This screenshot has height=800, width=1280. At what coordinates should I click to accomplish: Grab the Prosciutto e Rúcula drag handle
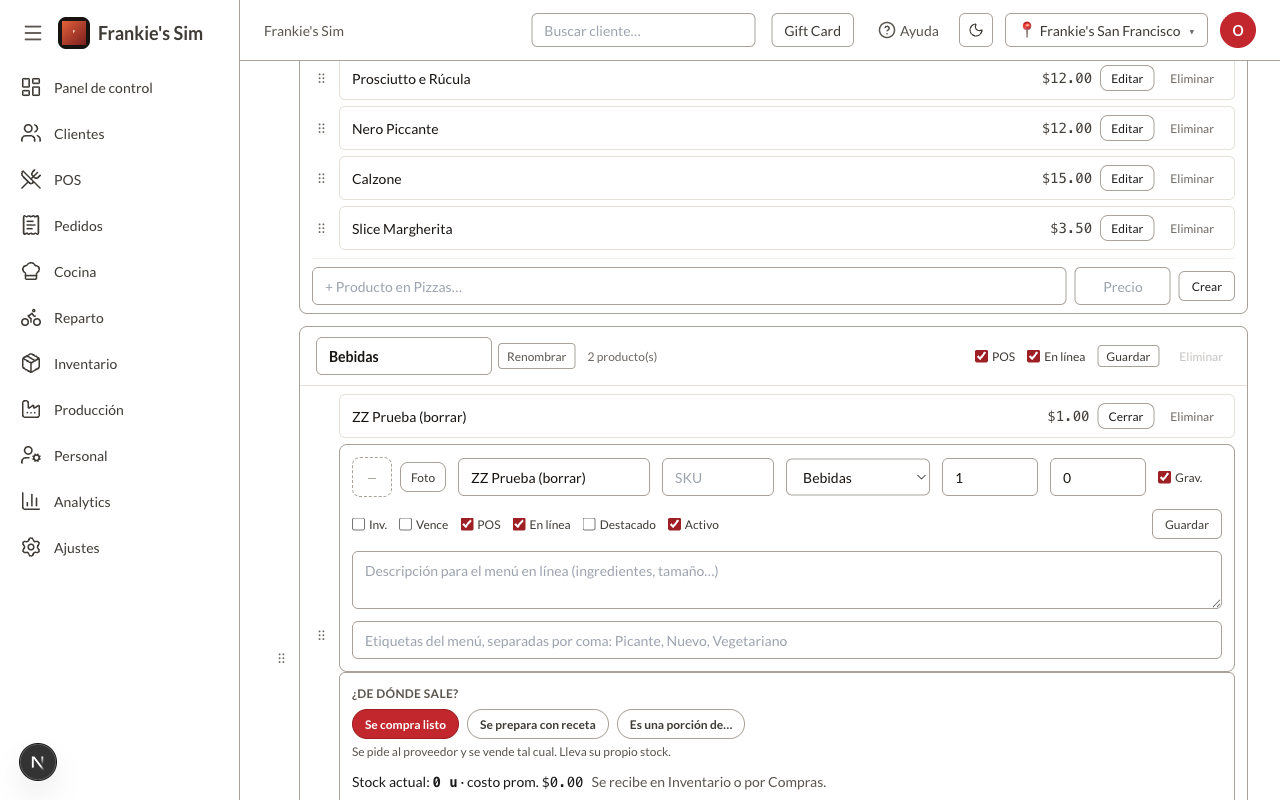point(321,78)
